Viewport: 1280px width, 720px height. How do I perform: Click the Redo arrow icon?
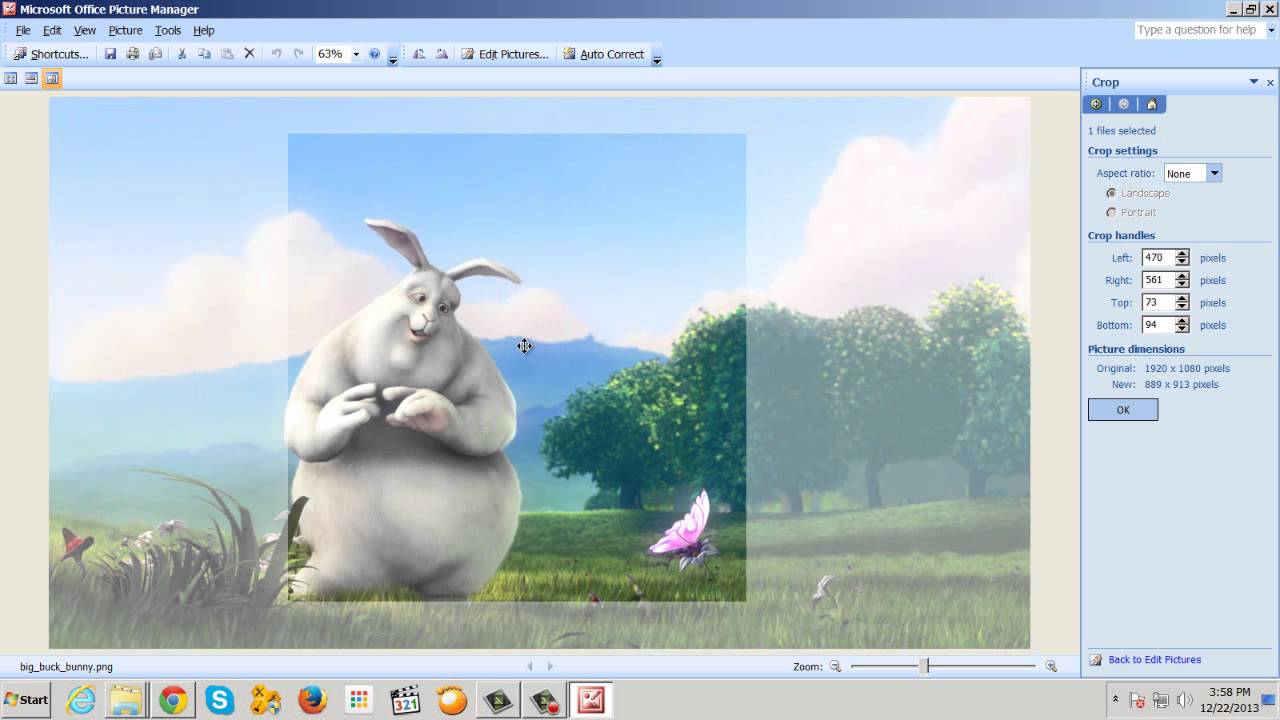point(298,54)
